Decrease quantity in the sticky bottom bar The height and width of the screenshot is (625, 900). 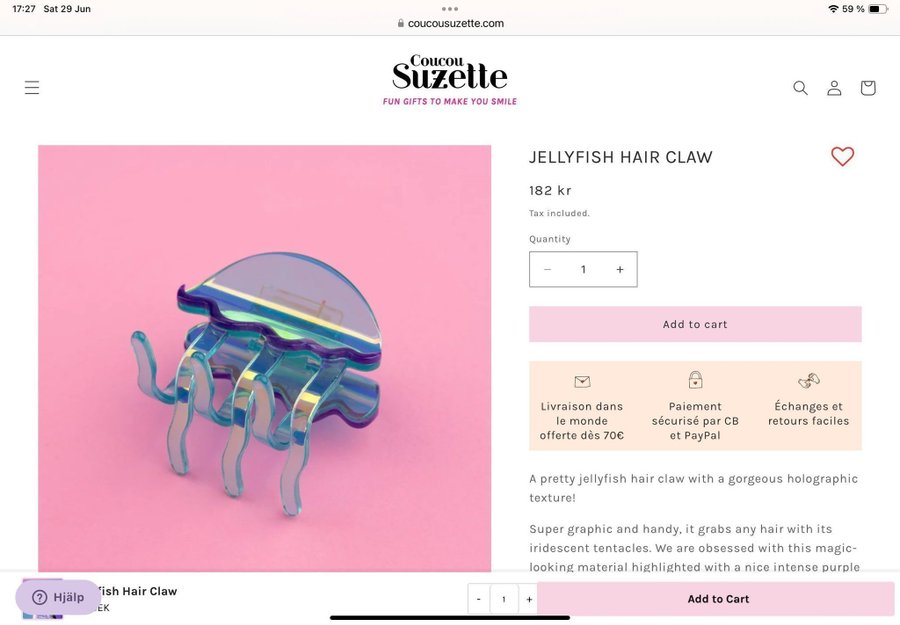pos(479,599)
